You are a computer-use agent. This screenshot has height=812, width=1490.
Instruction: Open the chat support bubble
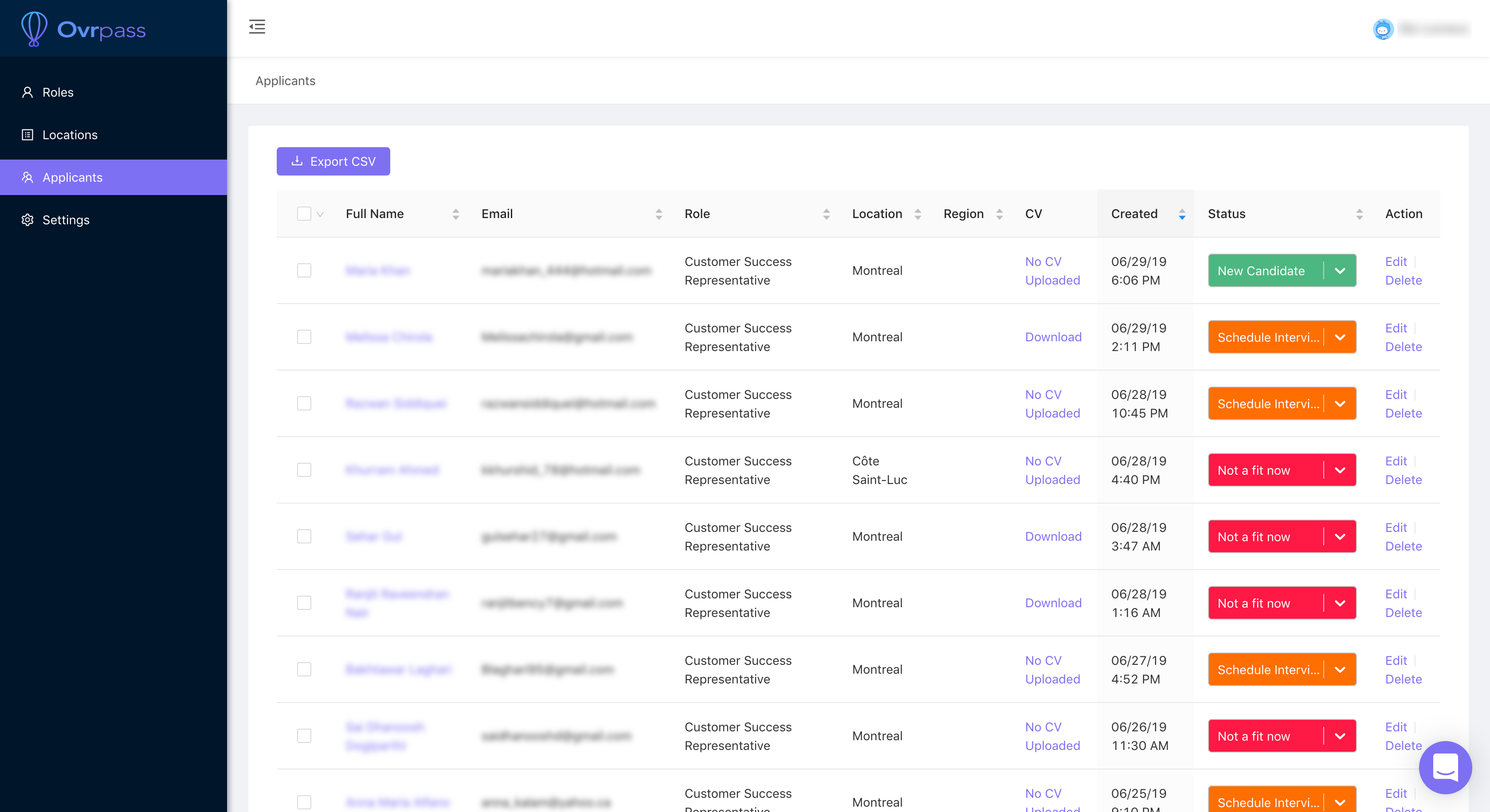point(1444,768)
